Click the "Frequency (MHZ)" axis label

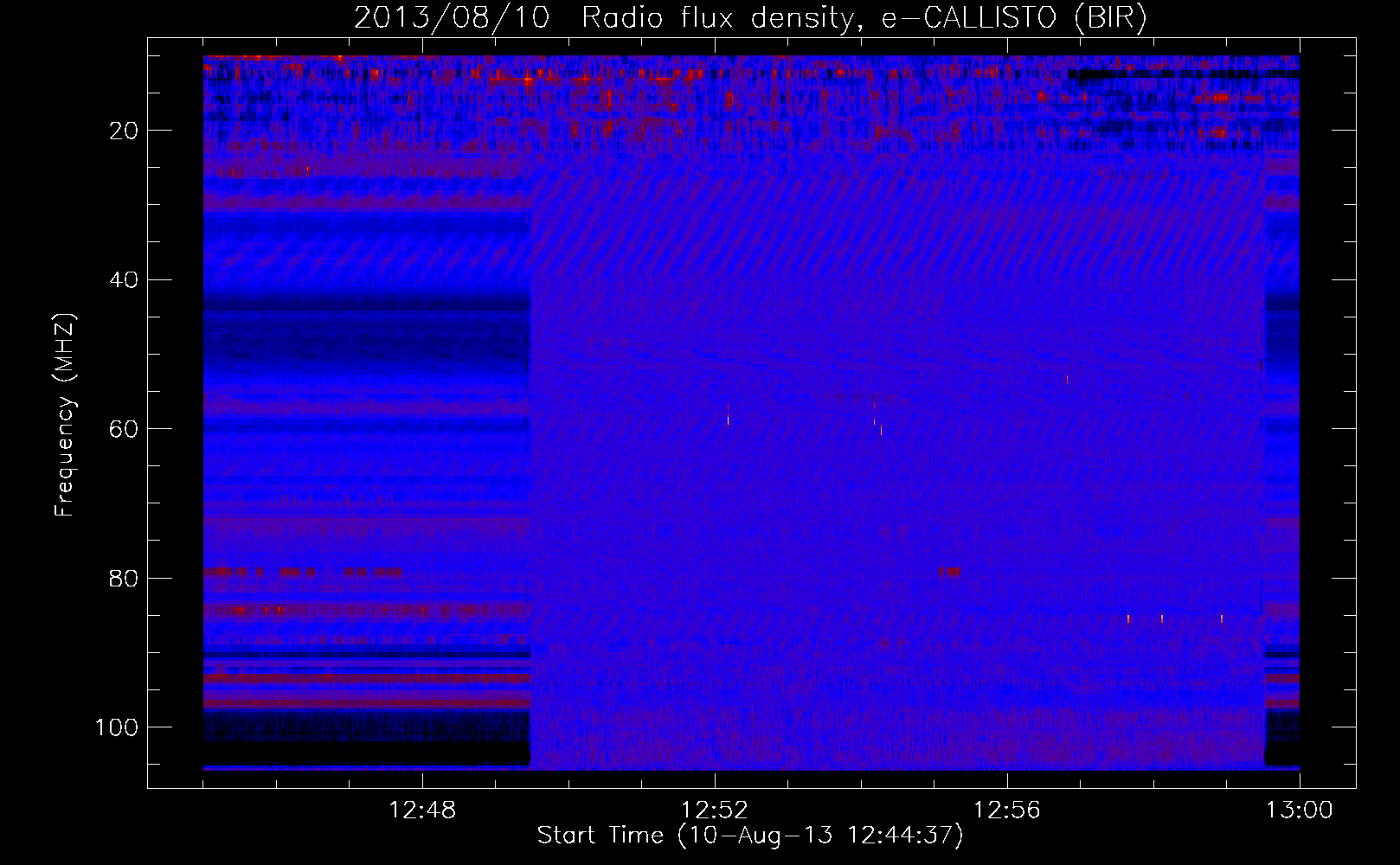pos(65,415)
